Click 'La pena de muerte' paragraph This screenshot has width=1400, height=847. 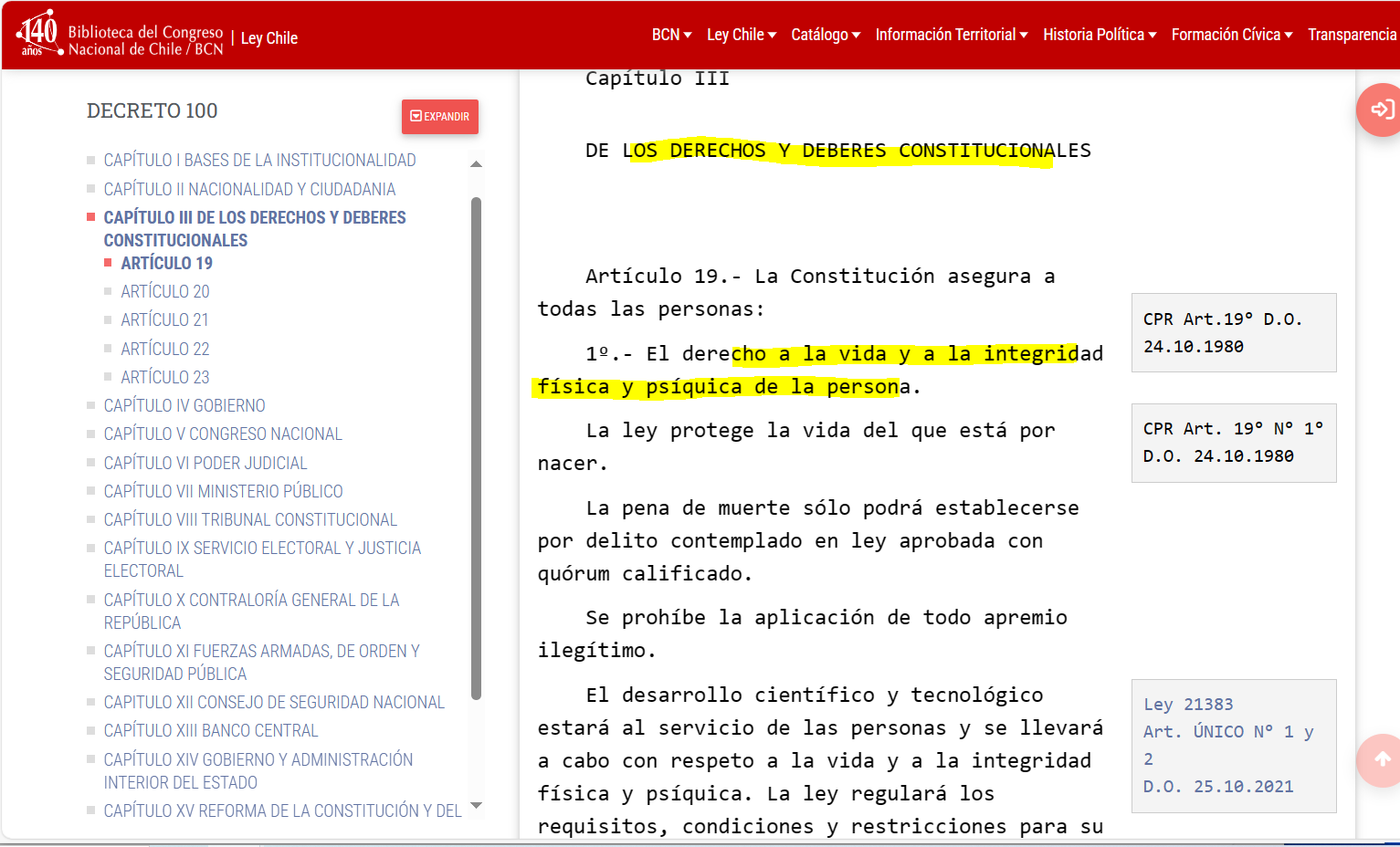[808, 540]
